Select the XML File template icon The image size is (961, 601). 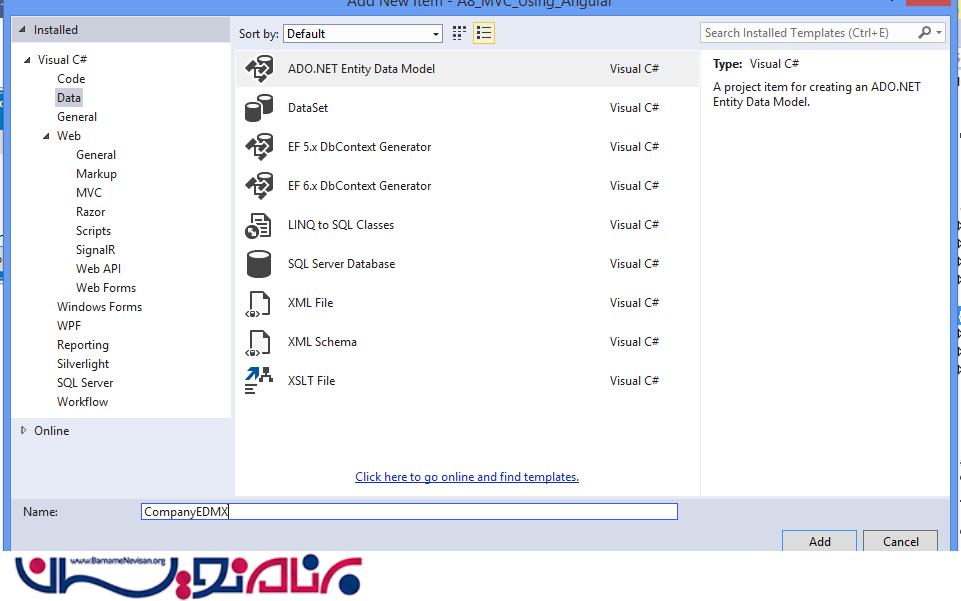click(258, 304)
